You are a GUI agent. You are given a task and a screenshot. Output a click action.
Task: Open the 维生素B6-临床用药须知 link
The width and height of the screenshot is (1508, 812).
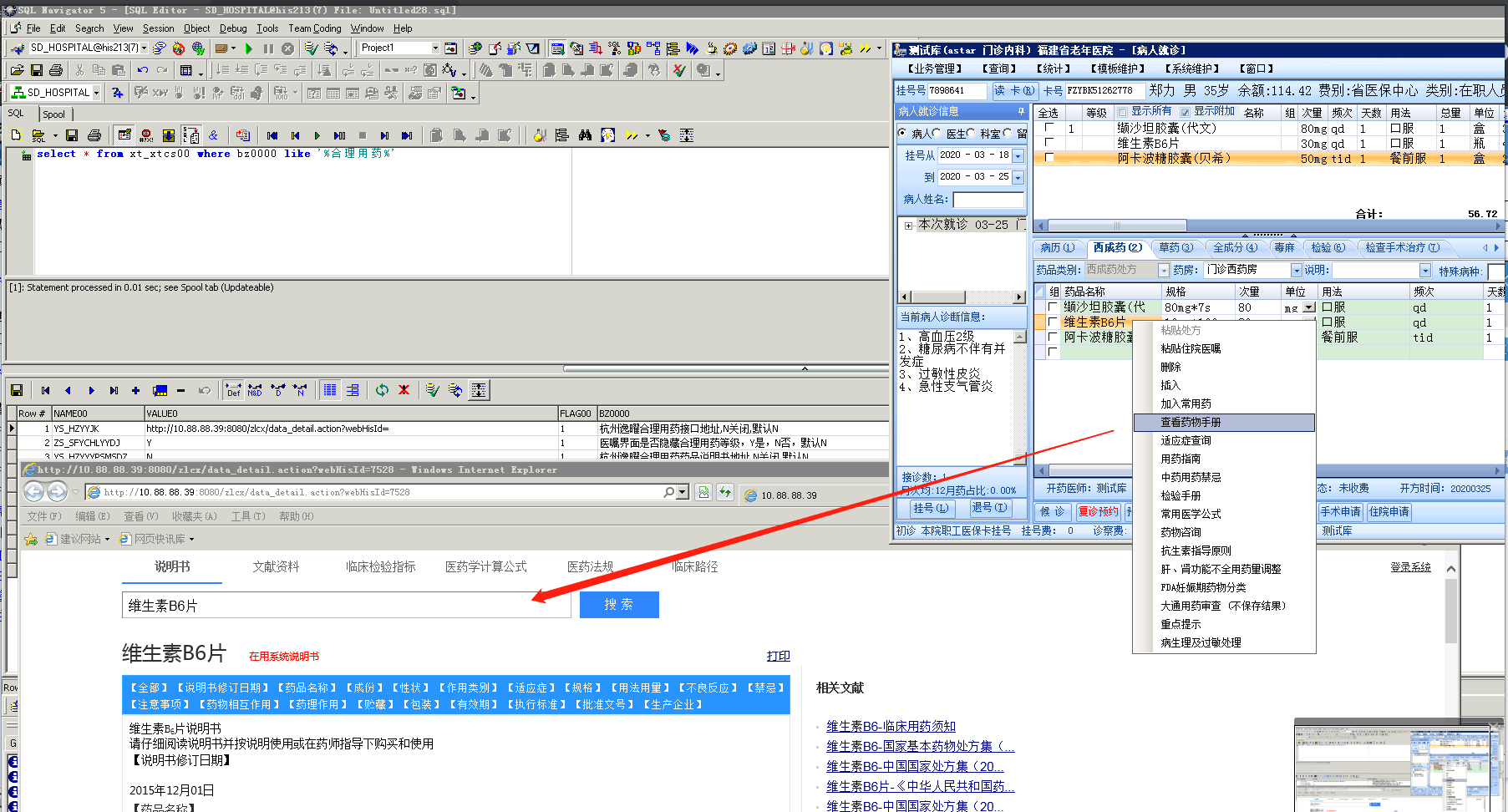click(891, 727)
